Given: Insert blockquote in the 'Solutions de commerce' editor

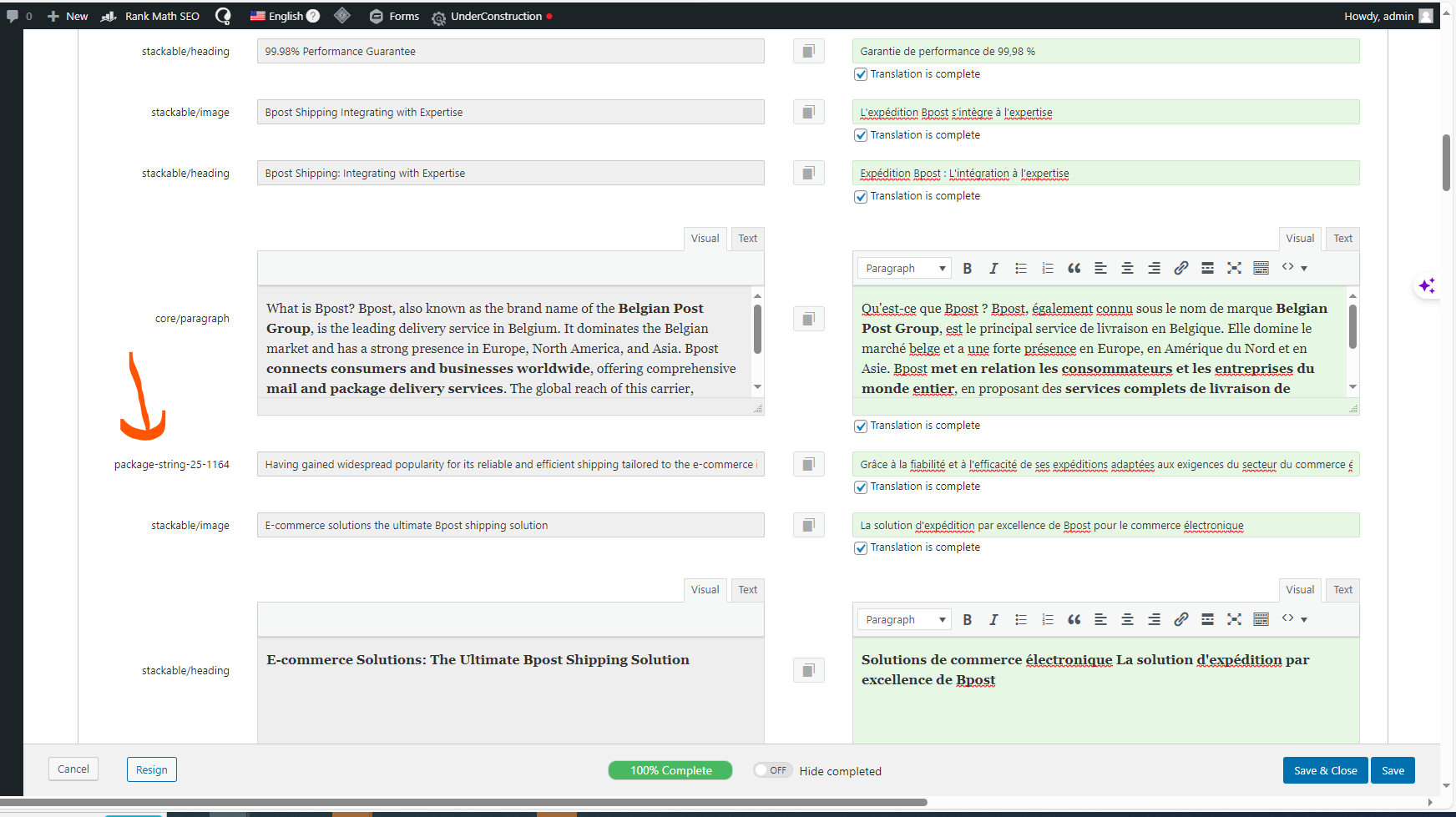Looking at the screenshot, I should pos(1074,619).
